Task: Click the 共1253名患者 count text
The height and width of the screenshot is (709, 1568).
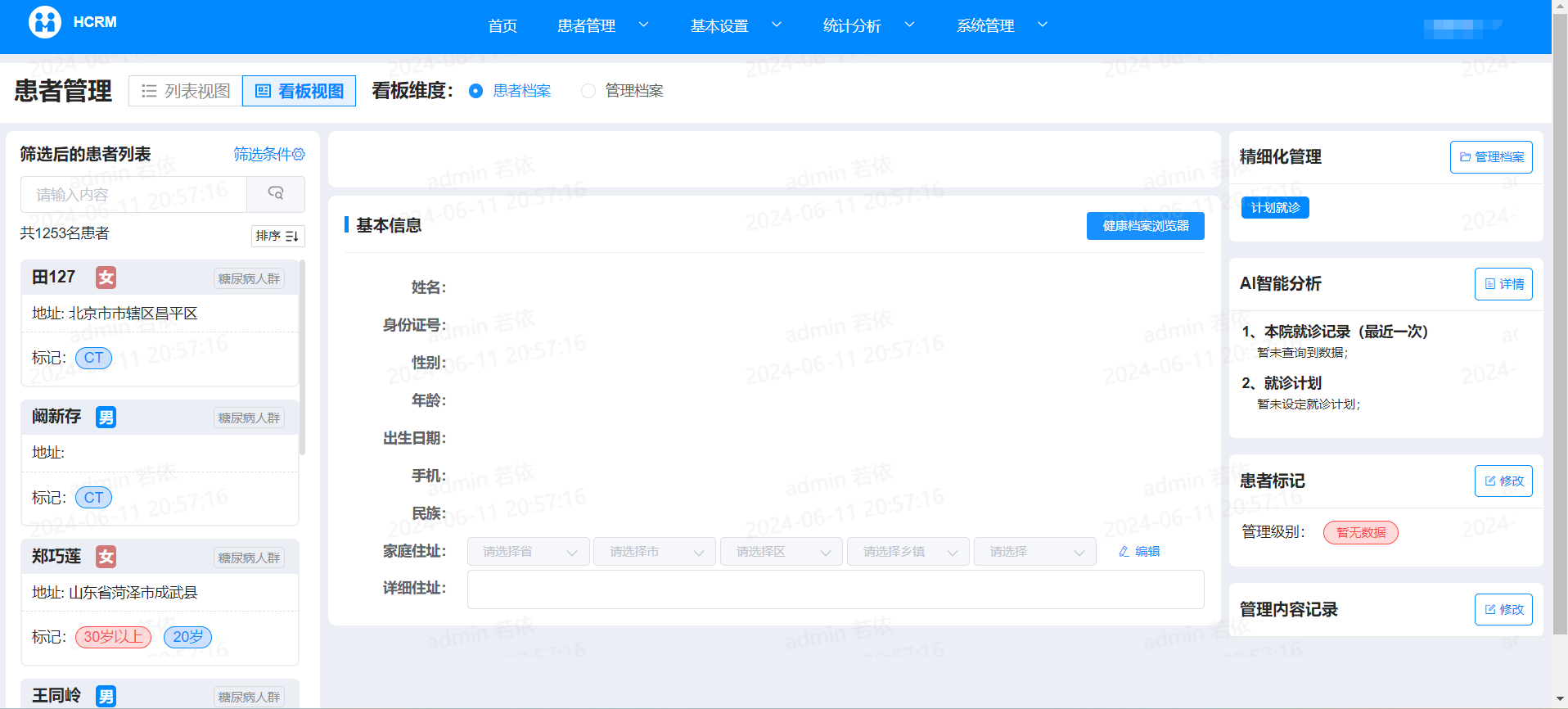Action: (x=65, y=233)
